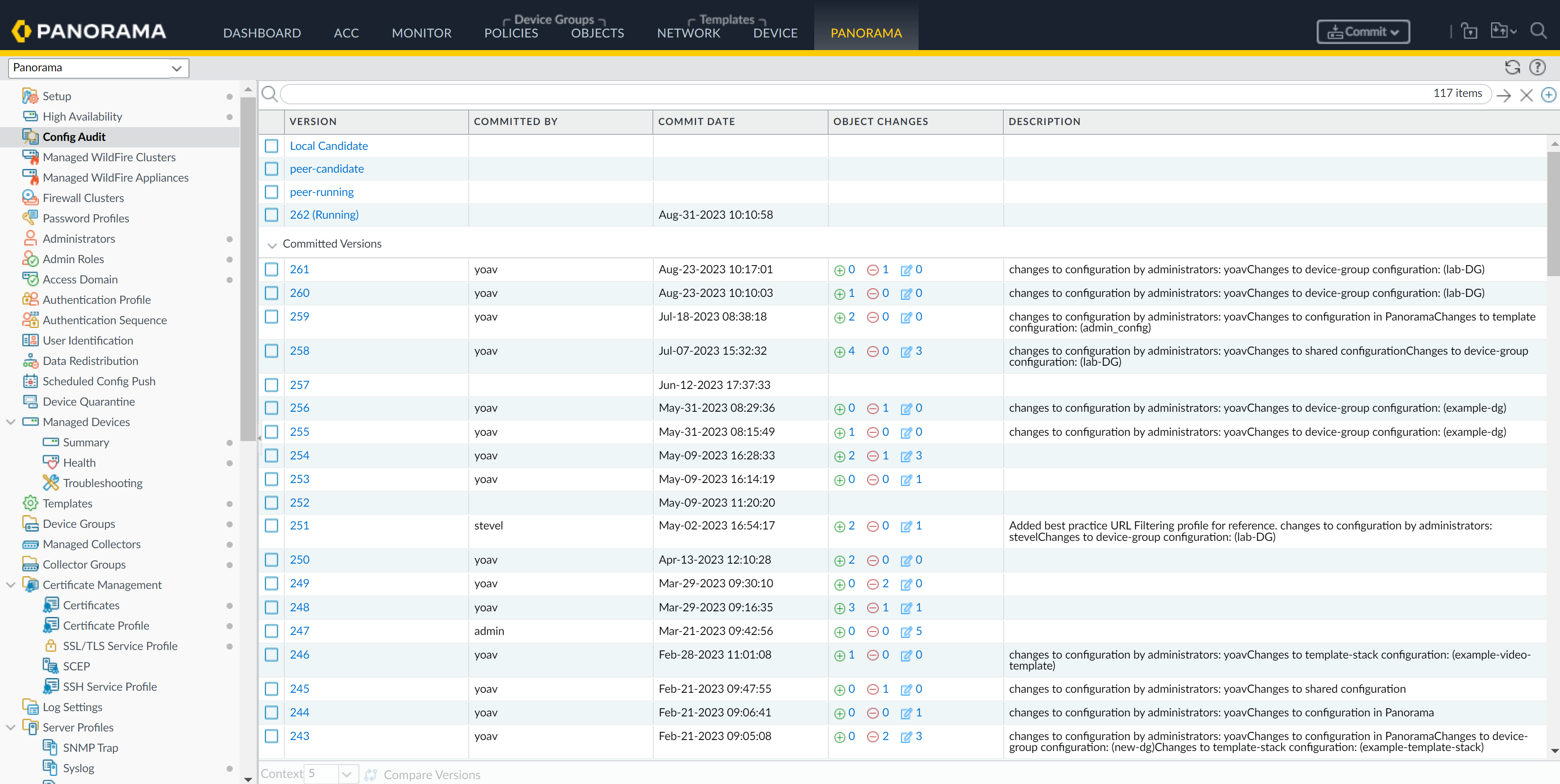Click the SSL/TLS Service Profile lock icon
This screenshot has height=784, width=1560.
51,646
